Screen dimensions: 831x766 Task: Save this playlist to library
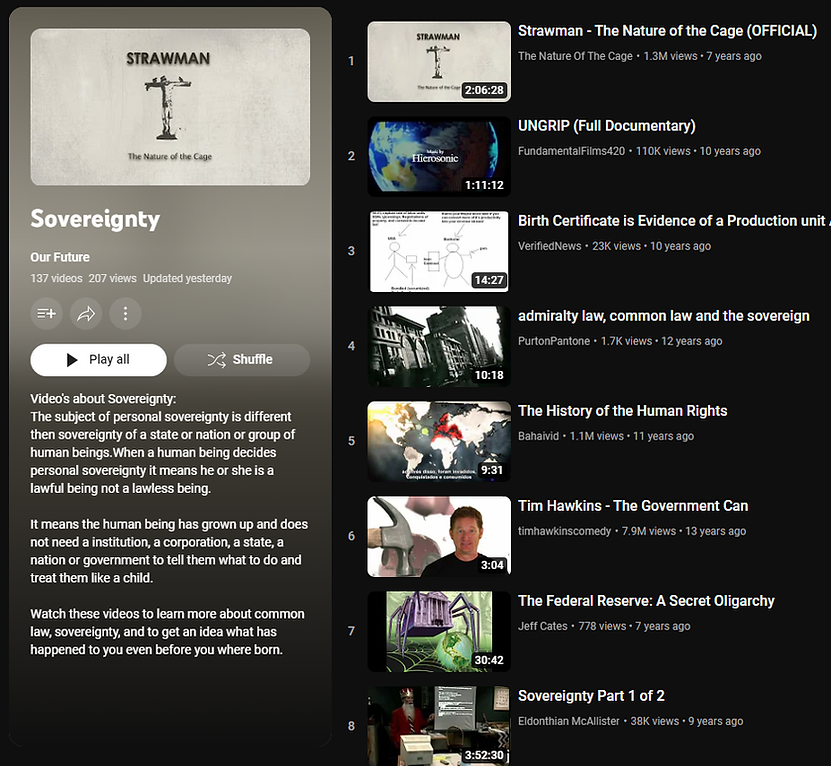click(46, 313)
